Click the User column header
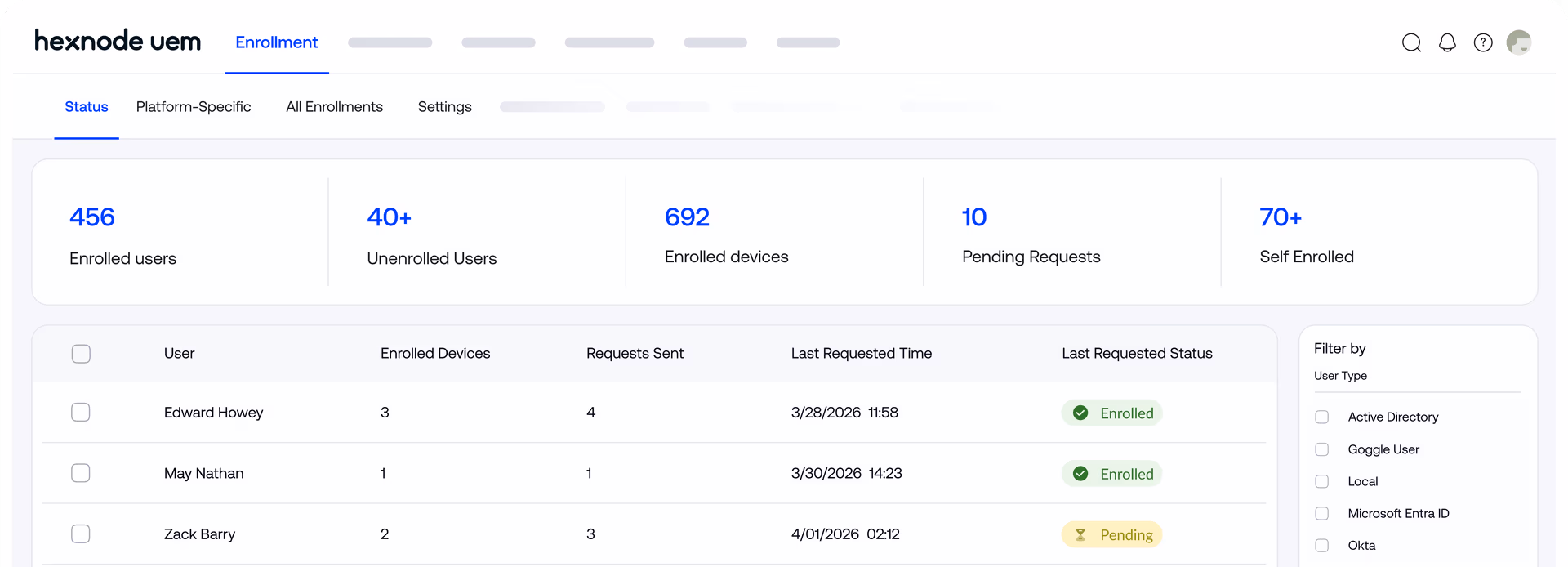Image resolution: width=1568 pixels, height=567 pixels. [179, 353]
